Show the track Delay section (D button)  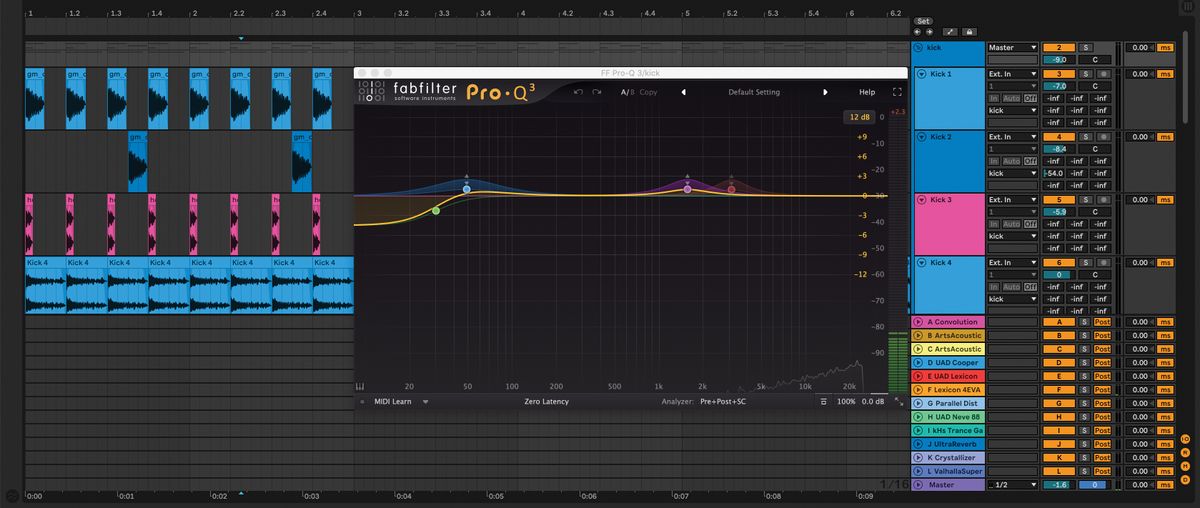1185,479
